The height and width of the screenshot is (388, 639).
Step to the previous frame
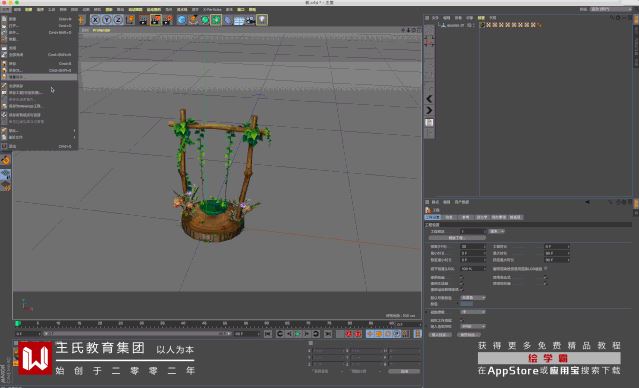[289, 334]
